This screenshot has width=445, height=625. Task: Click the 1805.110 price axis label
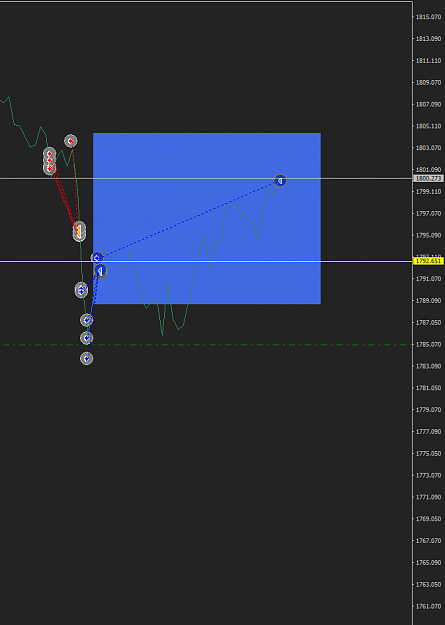coord(429,126)
